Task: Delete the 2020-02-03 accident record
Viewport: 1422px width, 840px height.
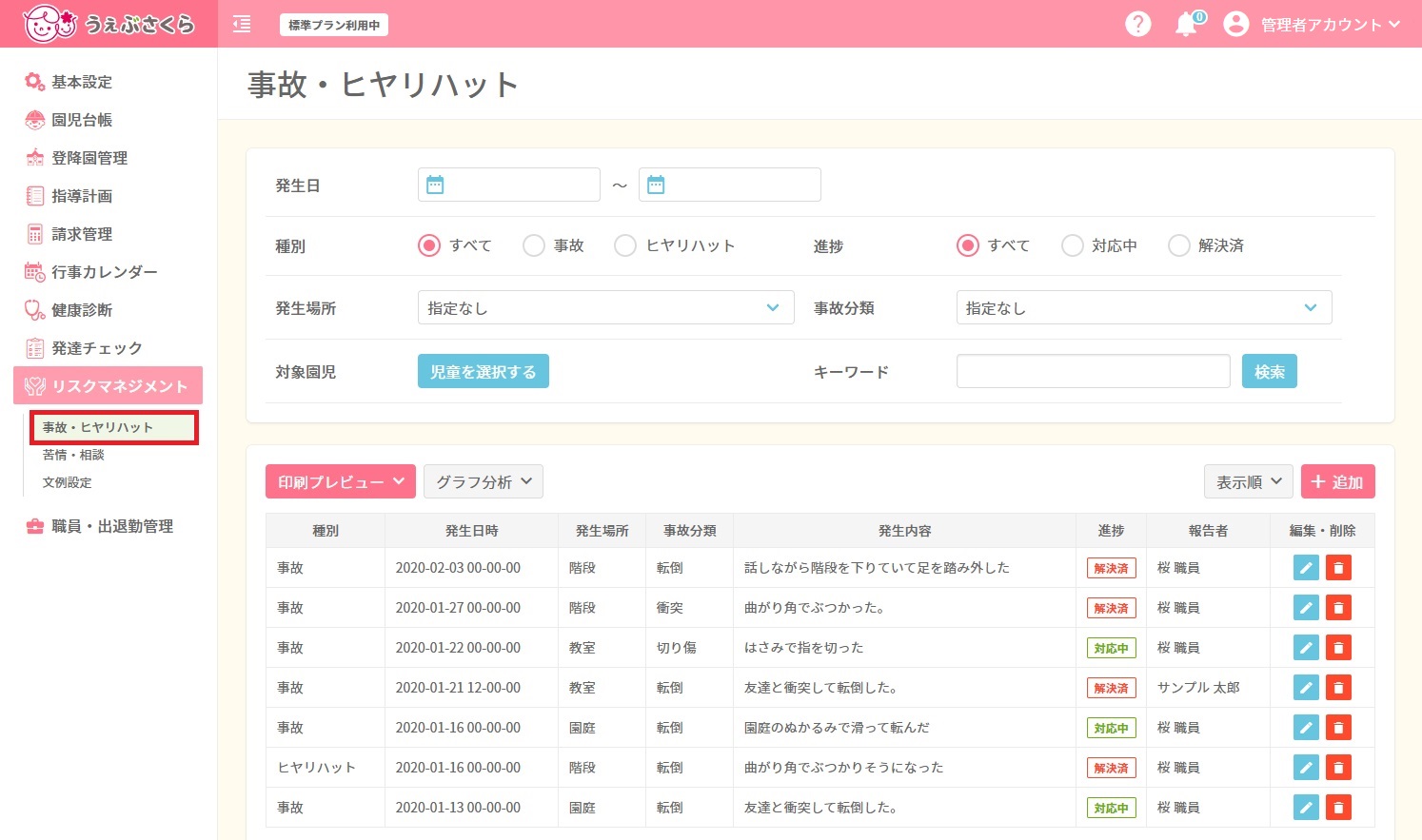Action: coord(1338,568)
